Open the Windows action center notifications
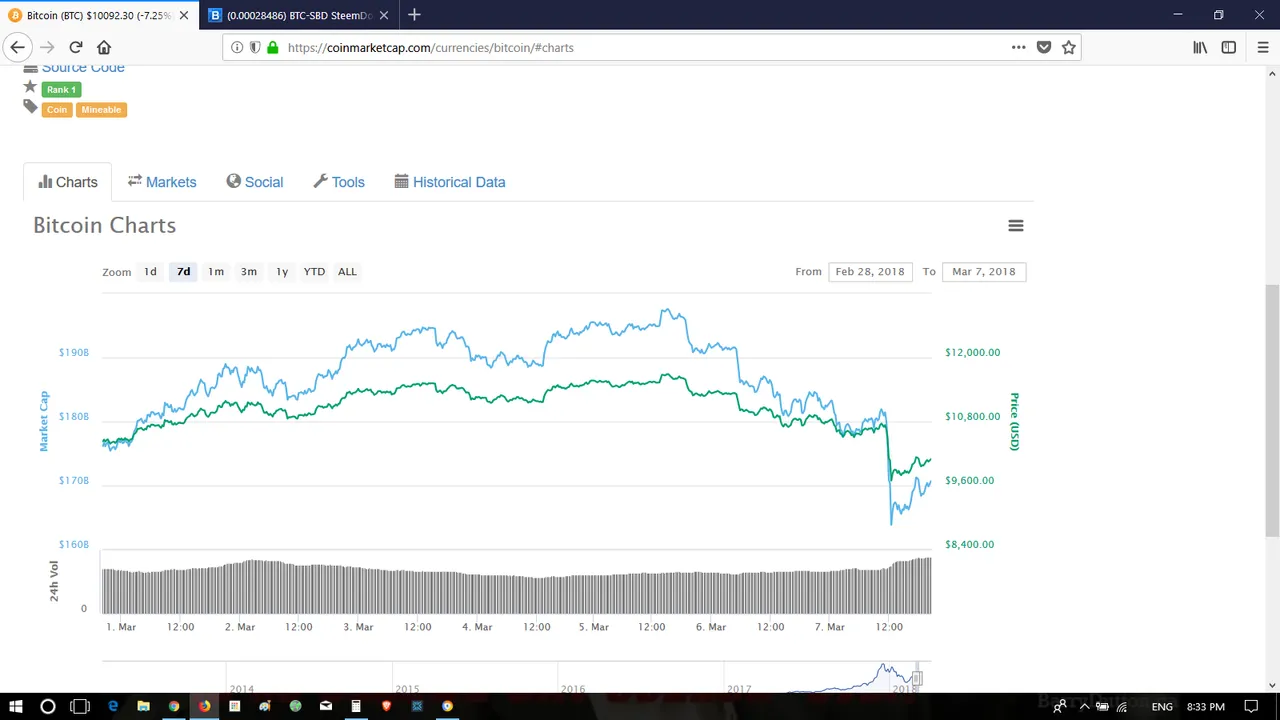The image size is (1280, 720). point(1251,706)
